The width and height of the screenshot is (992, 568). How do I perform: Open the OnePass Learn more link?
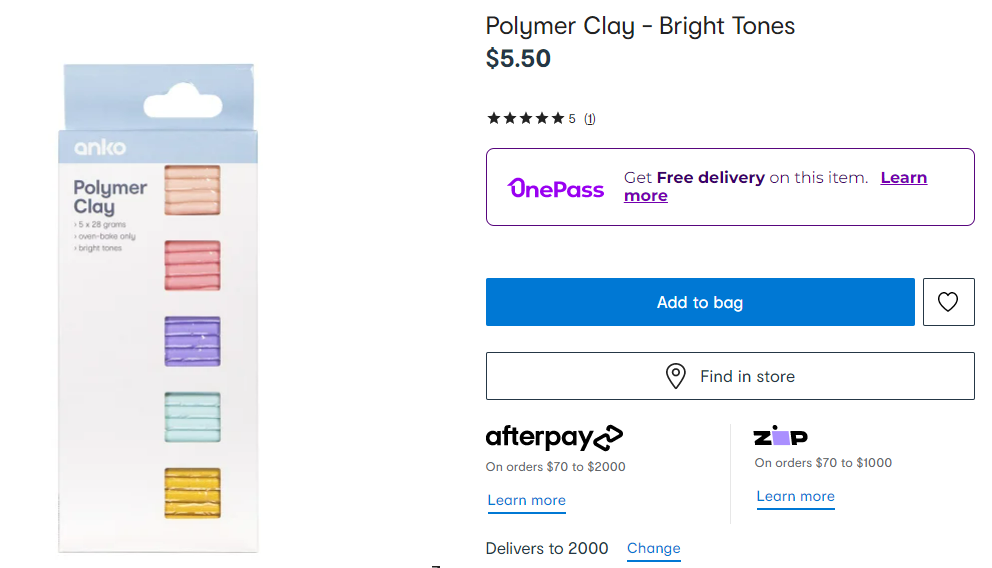click(903, 178)
